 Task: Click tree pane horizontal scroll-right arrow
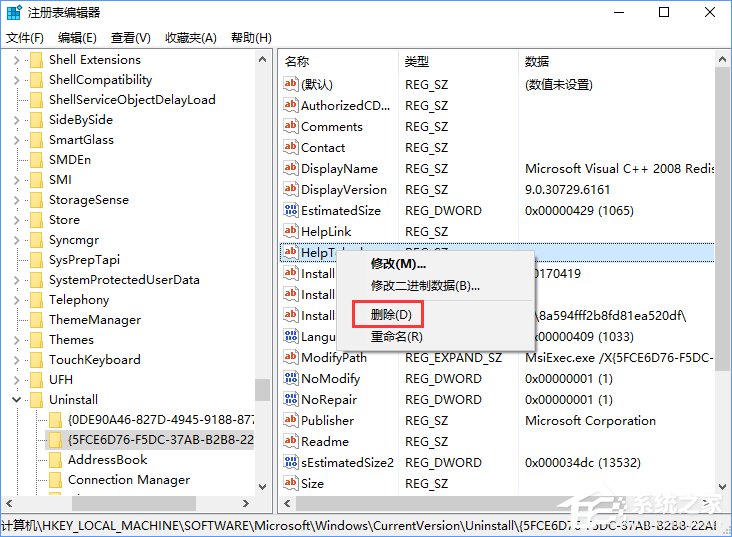pyautogui.click(x=246, y=503)
